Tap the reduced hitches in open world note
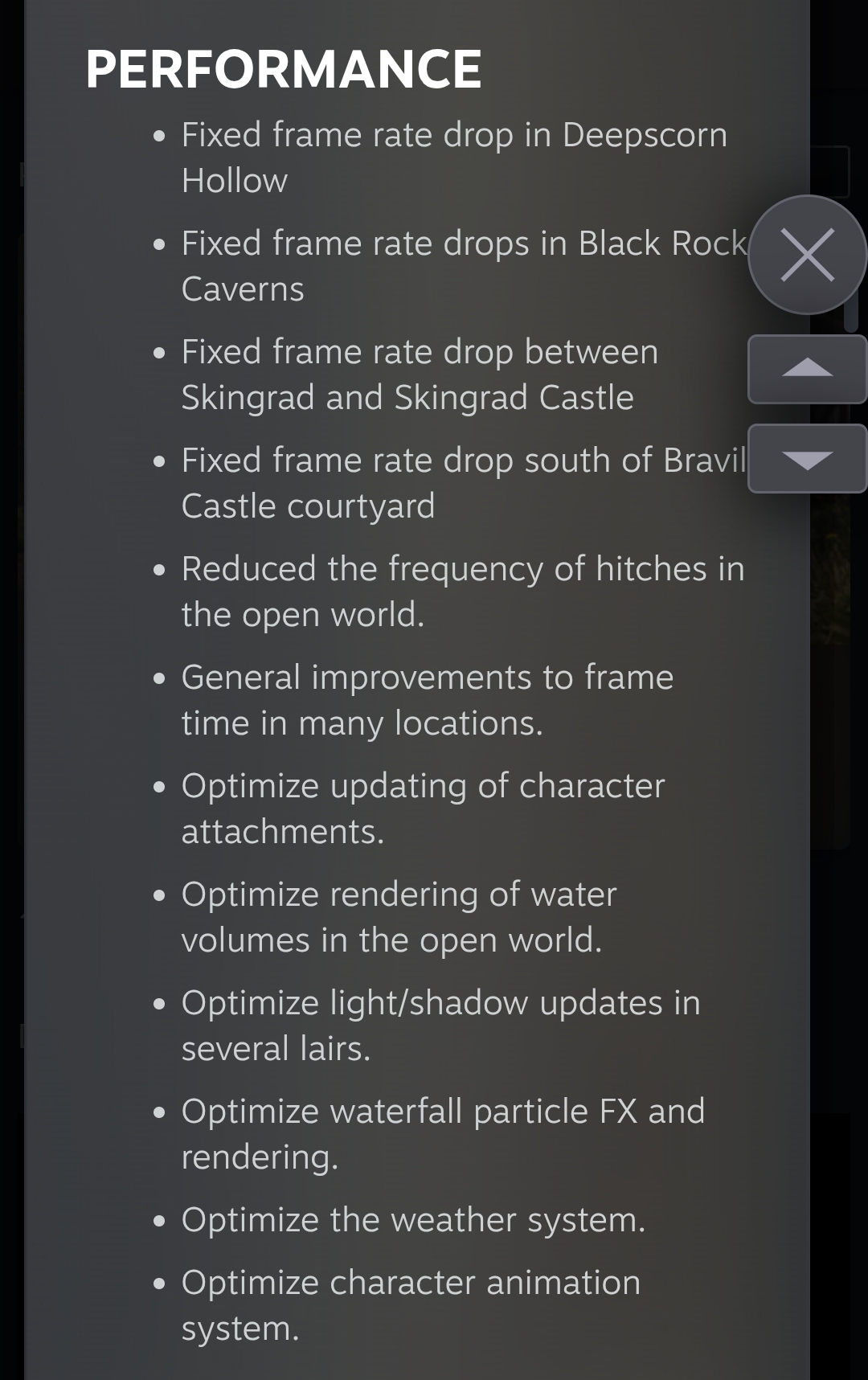The width and height of the screenshot is (868, 1380). click(x=463, y=592)
